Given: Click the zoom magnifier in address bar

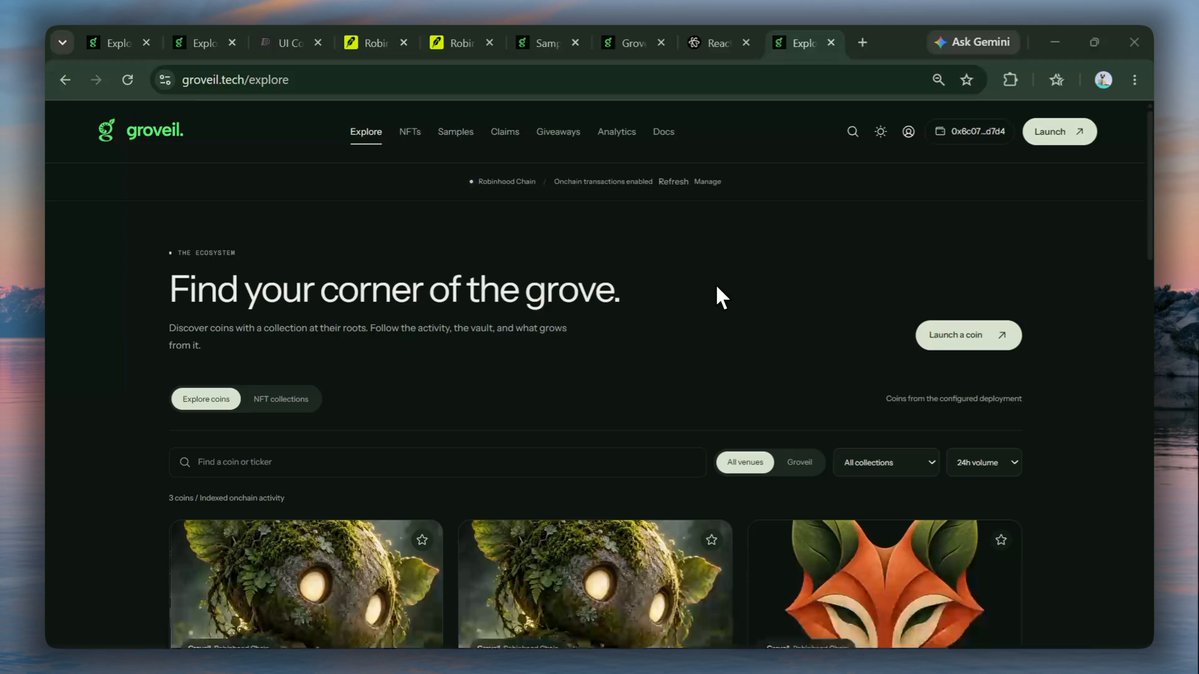Looking at the screenshot, I should click(x=938, y=80).
